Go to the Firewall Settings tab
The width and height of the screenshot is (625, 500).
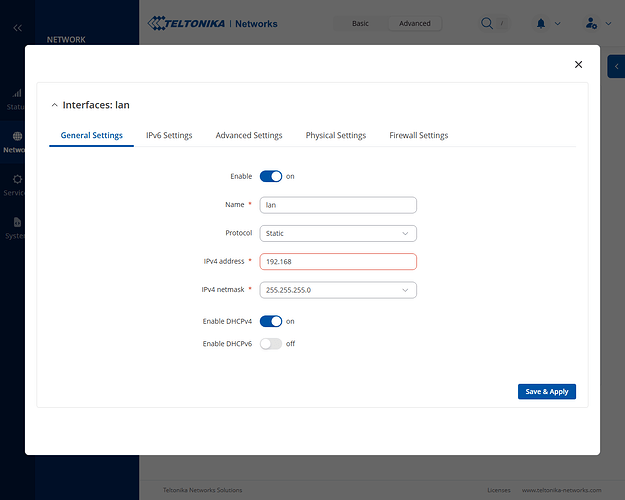coord(419,136)
